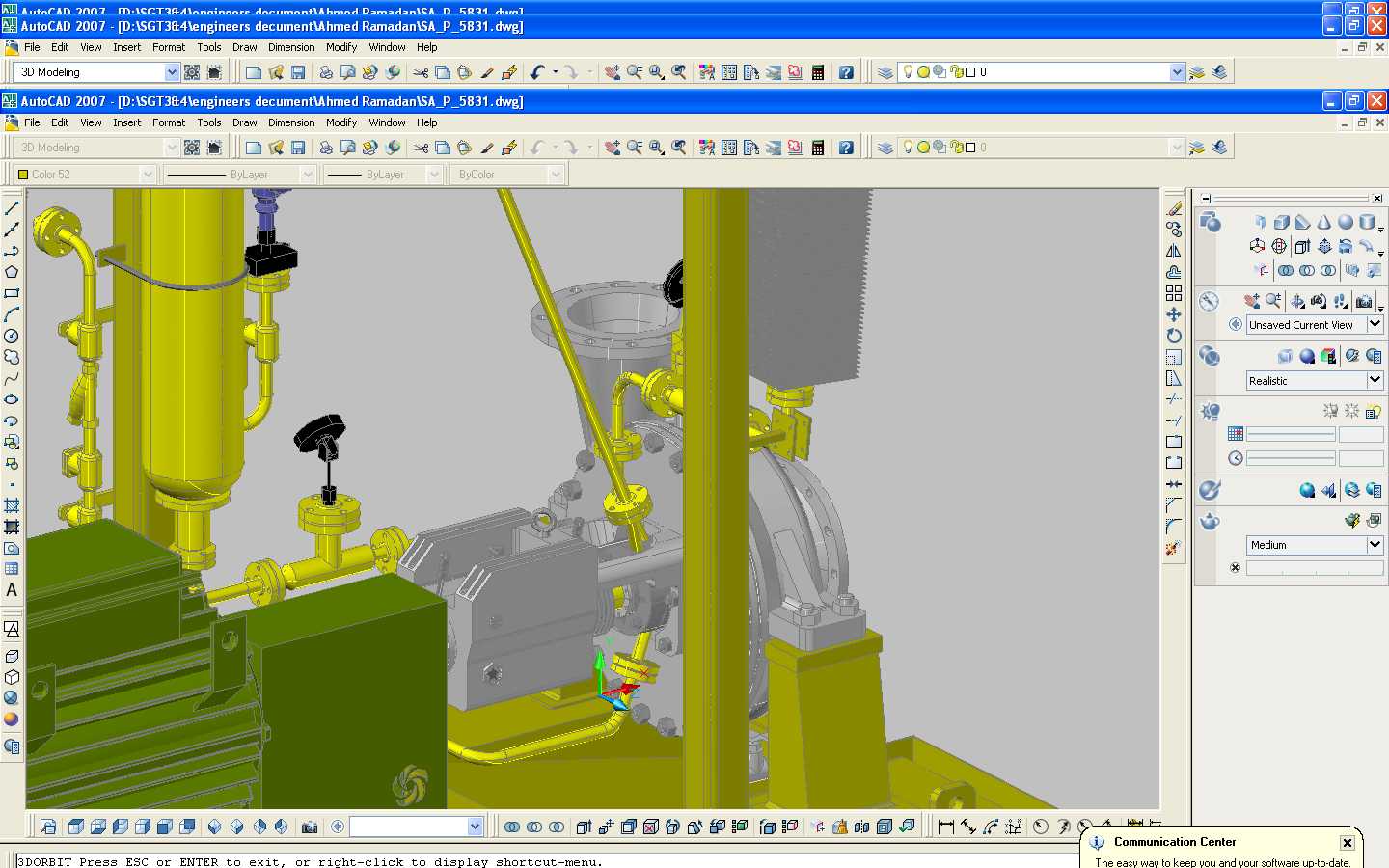The width and height of the screenshot is (1389, 868).
Task: Toggle layer lock icon in front window toolbar
Action: point(955,147)
